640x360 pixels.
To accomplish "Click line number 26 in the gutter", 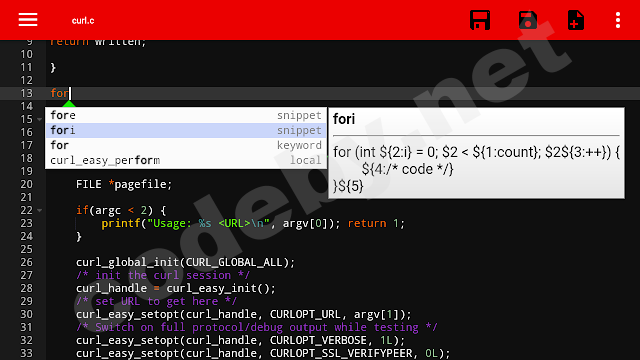I will [x=27, y=262].
